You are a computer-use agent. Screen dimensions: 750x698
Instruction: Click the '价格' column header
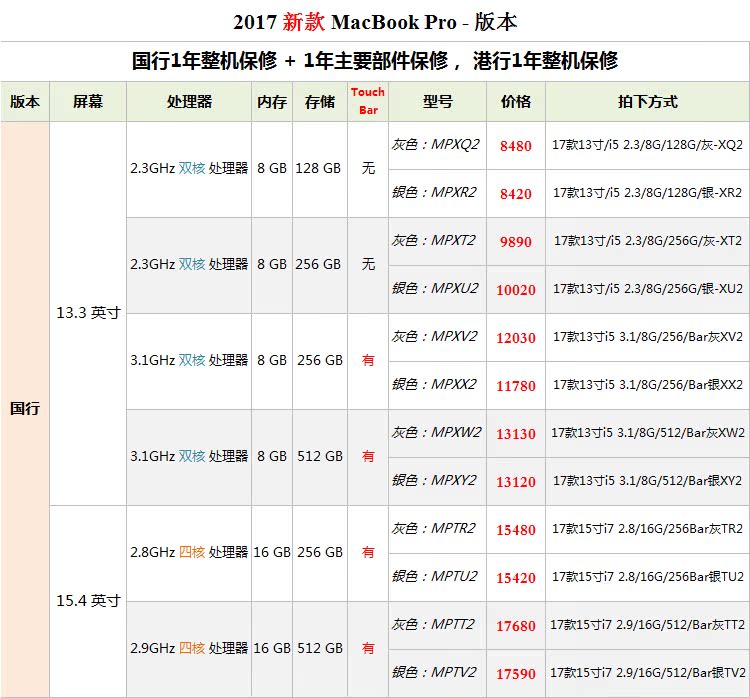(516, 101)
